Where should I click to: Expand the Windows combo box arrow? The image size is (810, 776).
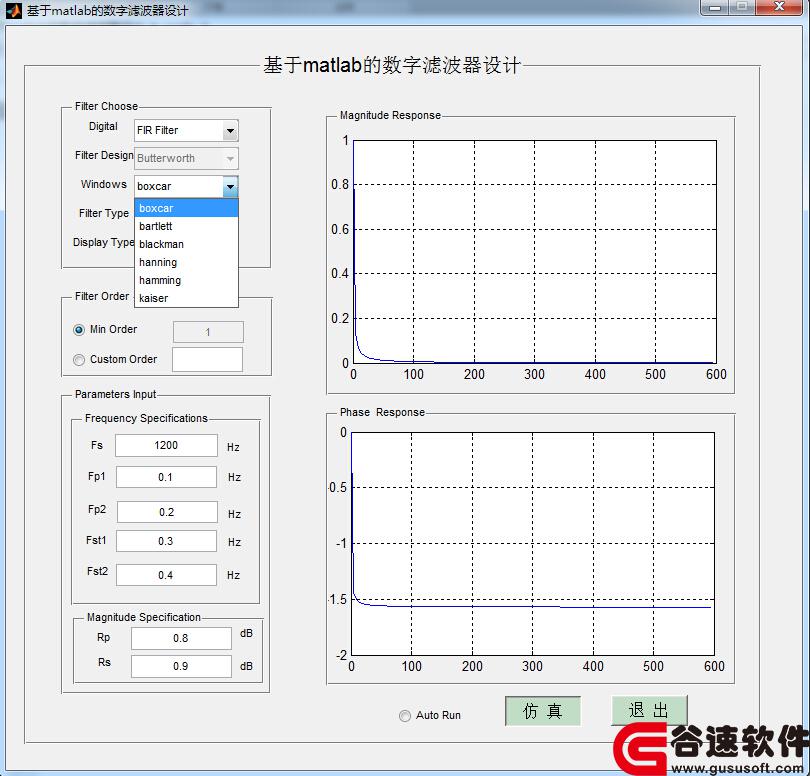pyautogui.click(x=230, y=186)
